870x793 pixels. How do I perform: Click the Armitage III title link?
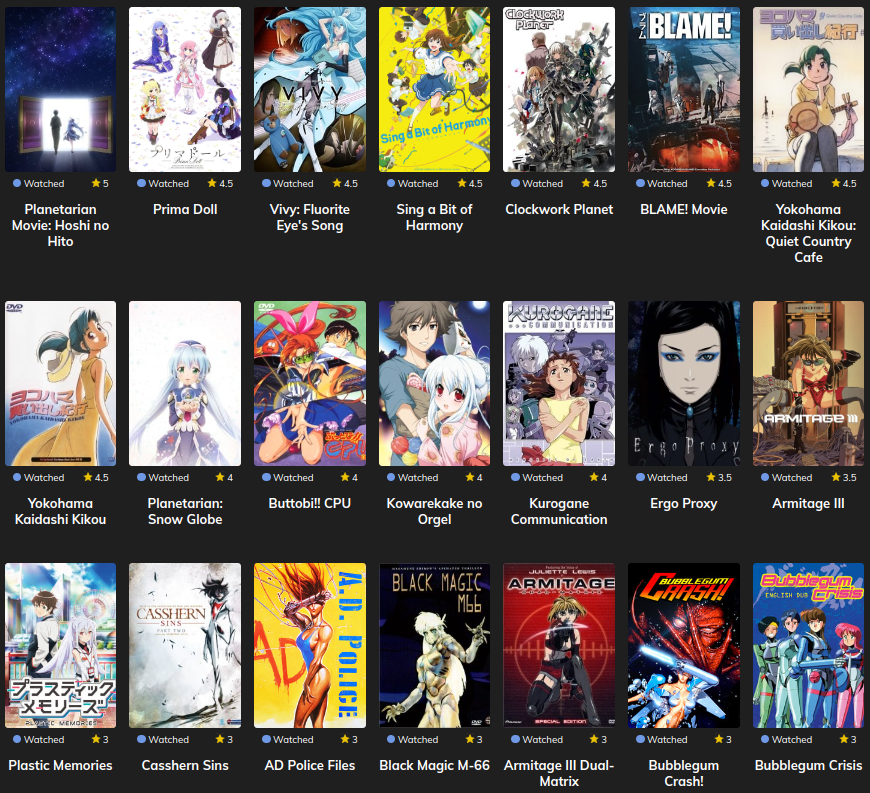808,503
